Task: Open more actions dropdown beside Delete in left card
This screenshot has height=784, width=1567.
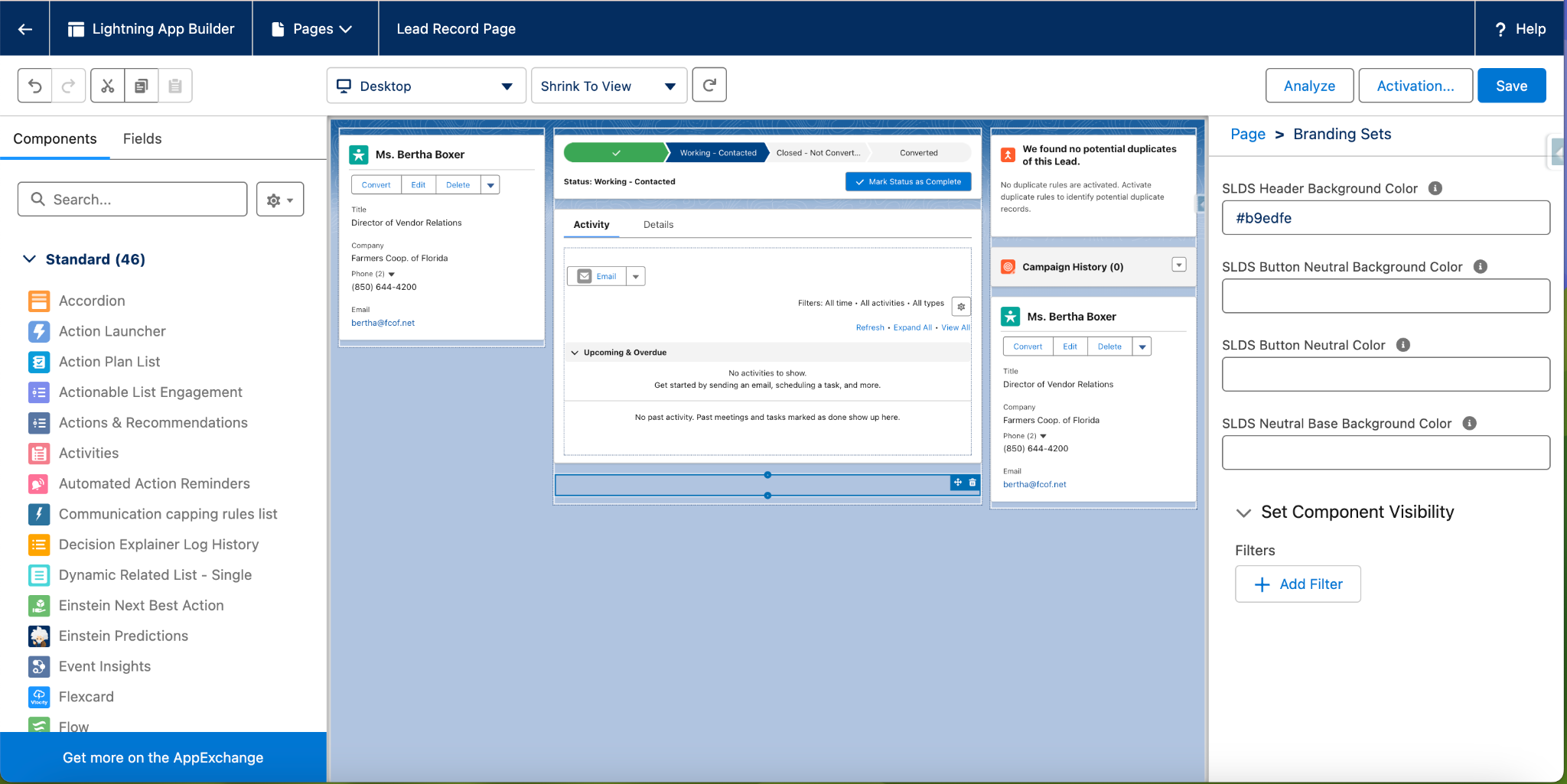Action: click(x=490, y=185)
